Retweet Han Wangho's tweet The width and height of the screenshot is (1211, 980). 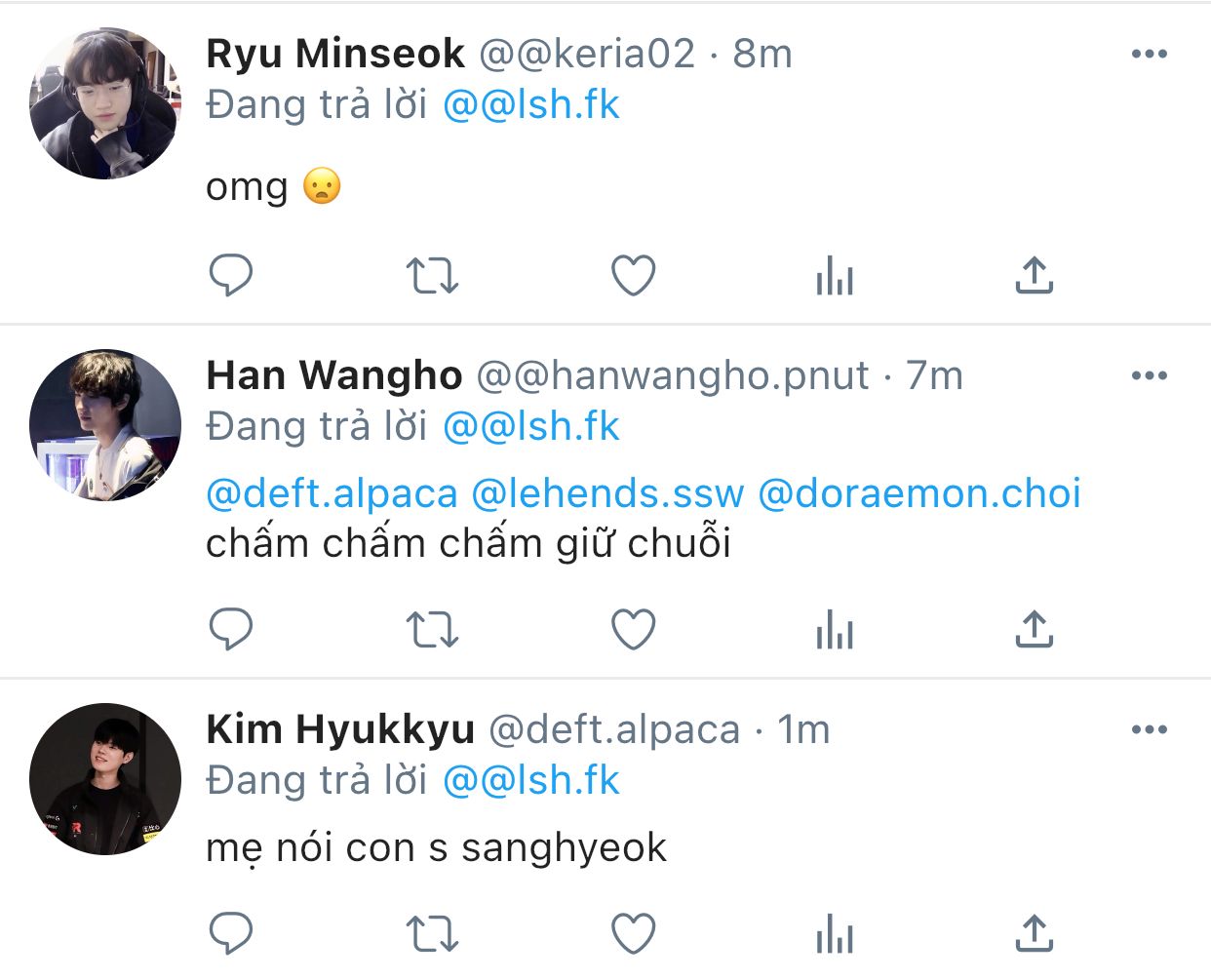432,629
